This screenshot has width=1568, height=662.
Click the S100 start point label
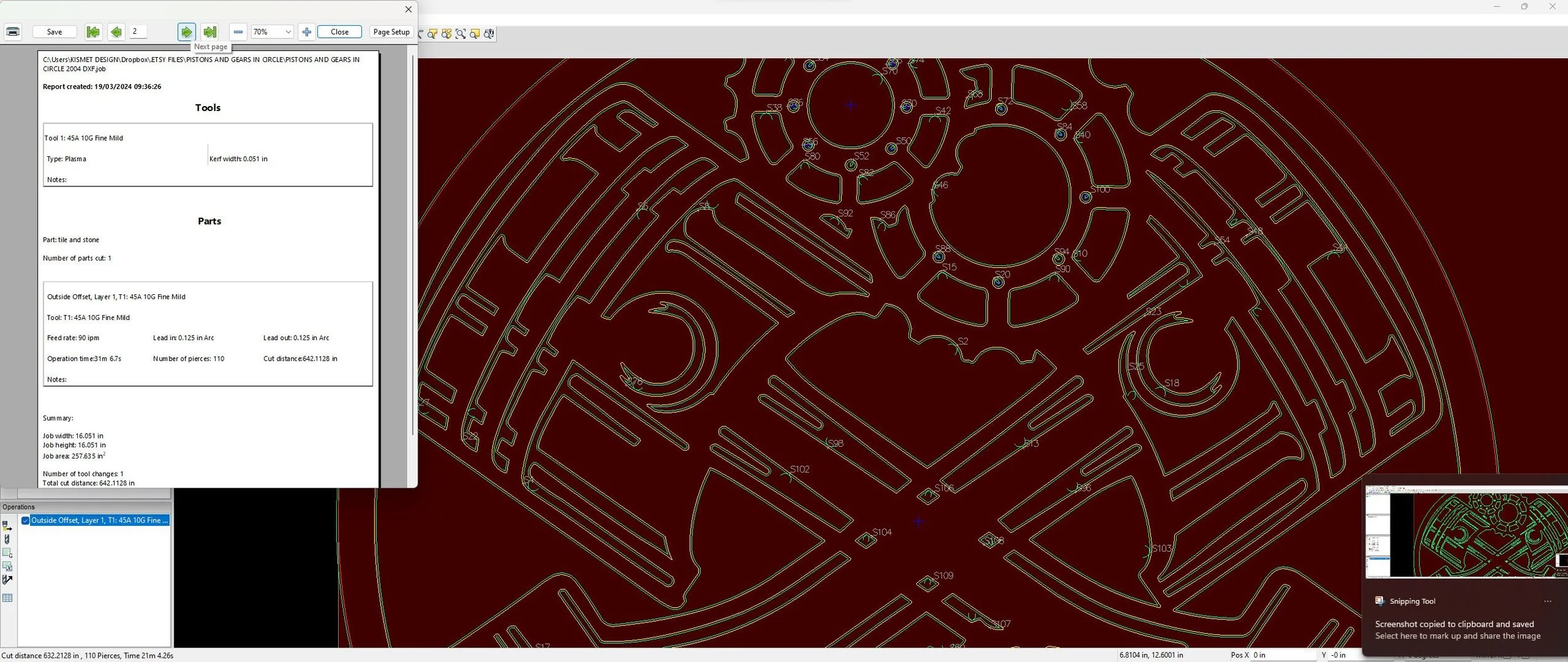click(1100, 190)
